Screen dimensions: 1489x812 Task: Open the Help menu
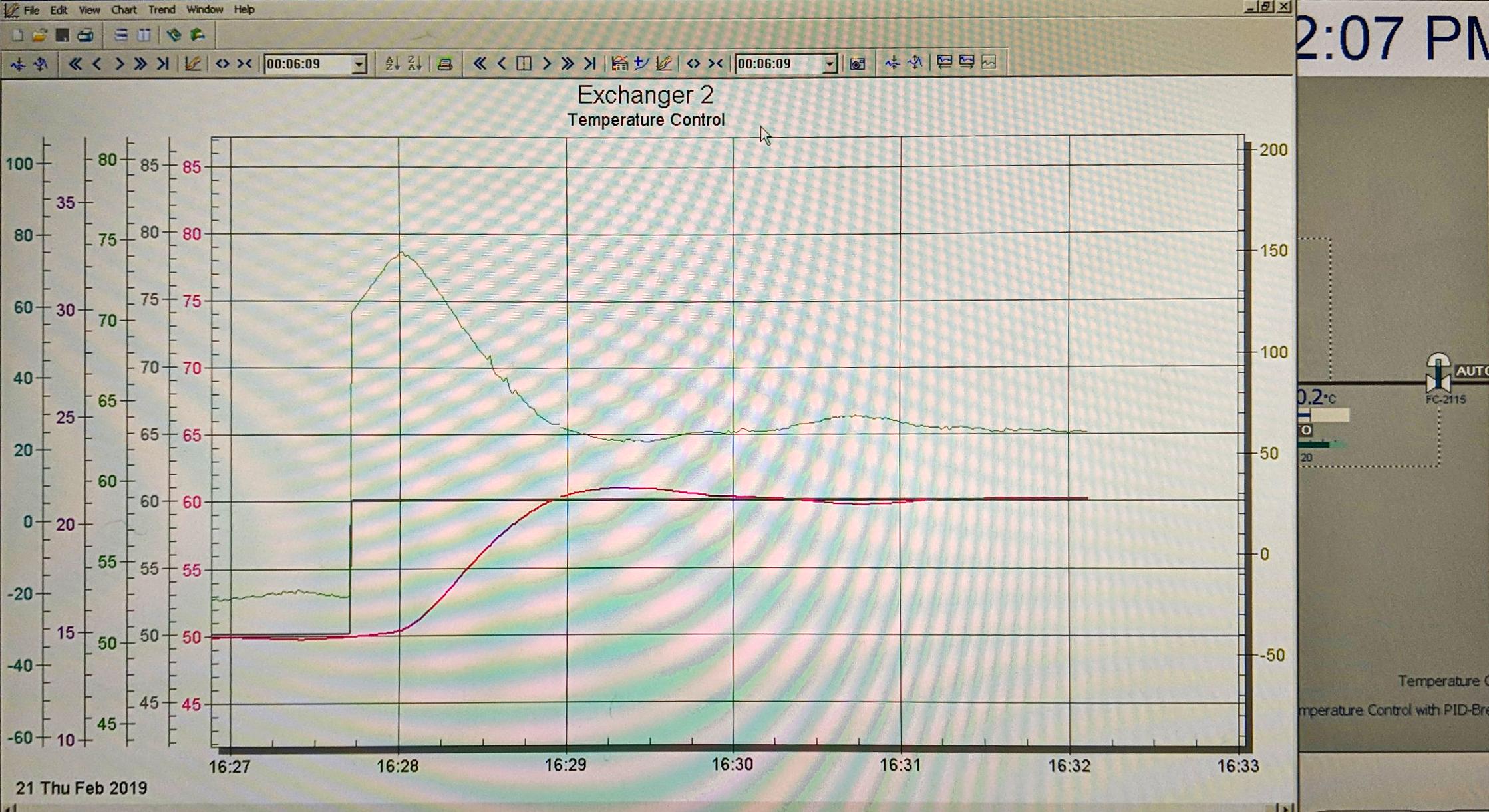[x=244, y=10]
